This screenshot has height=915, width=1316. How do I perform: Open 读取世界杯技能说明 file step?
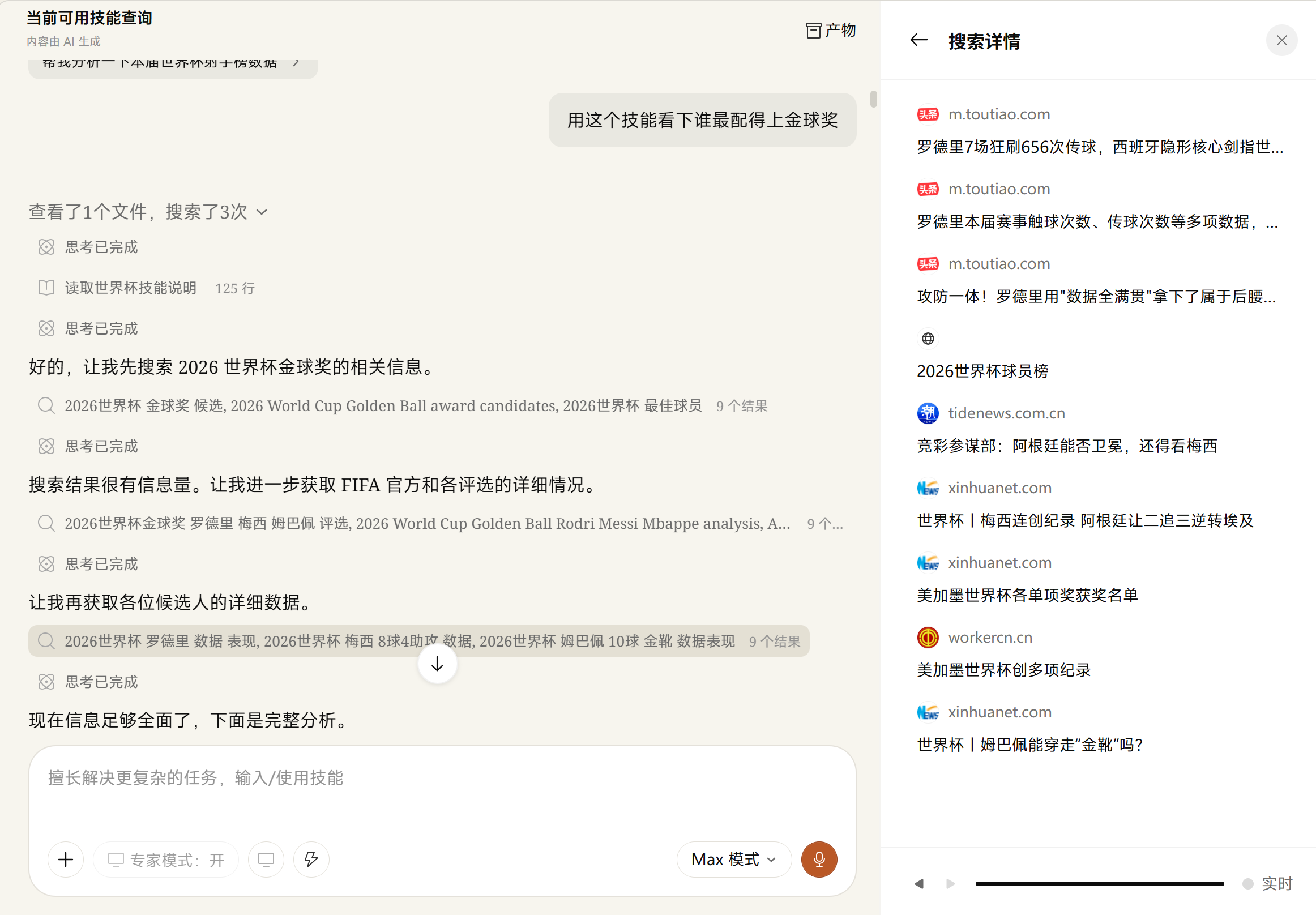point(146,288)
